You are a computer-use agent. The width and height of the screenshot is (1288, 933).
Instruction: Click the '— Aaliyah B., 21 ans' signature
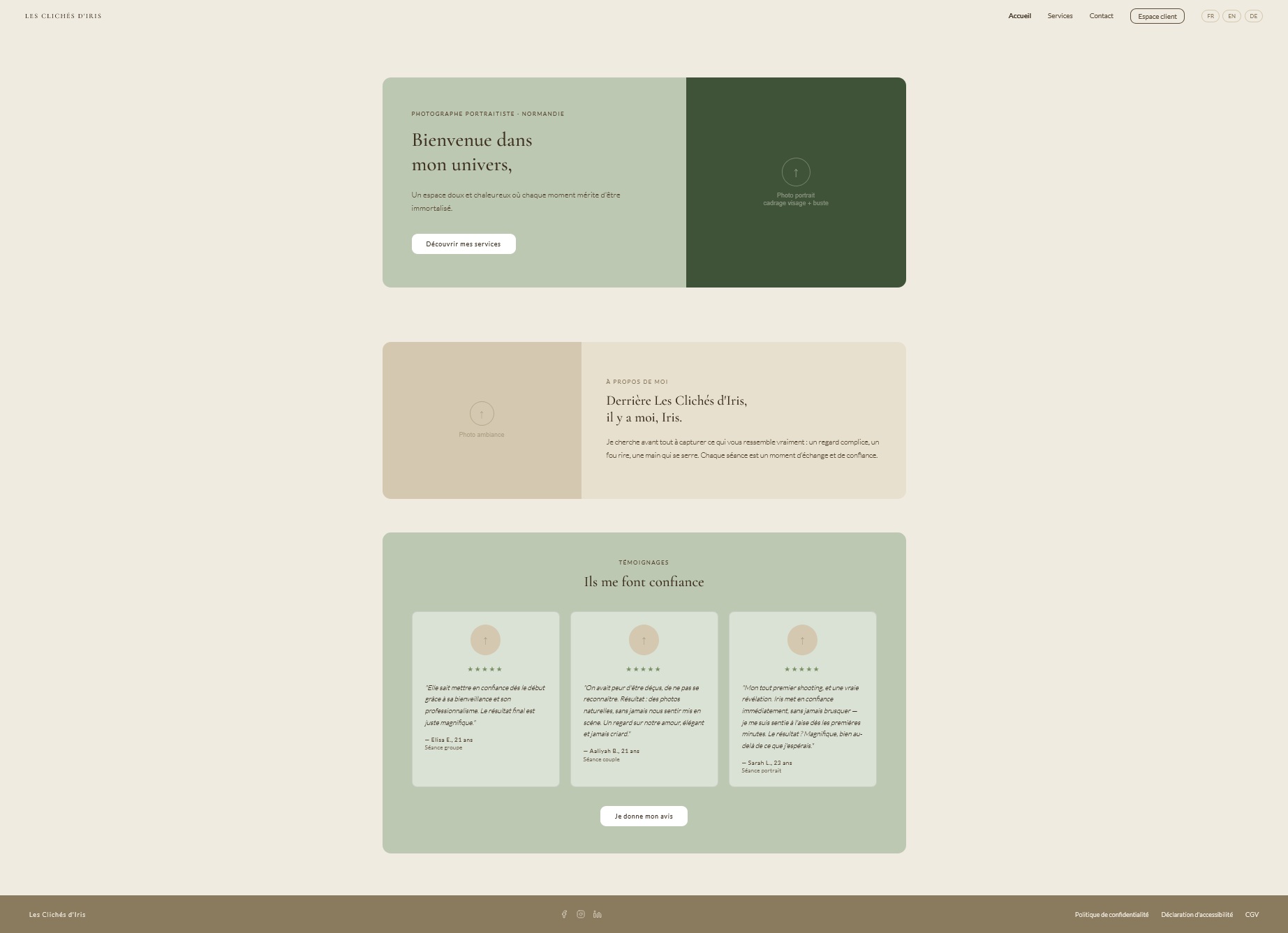pyautogui.click(x=612, y=752)
